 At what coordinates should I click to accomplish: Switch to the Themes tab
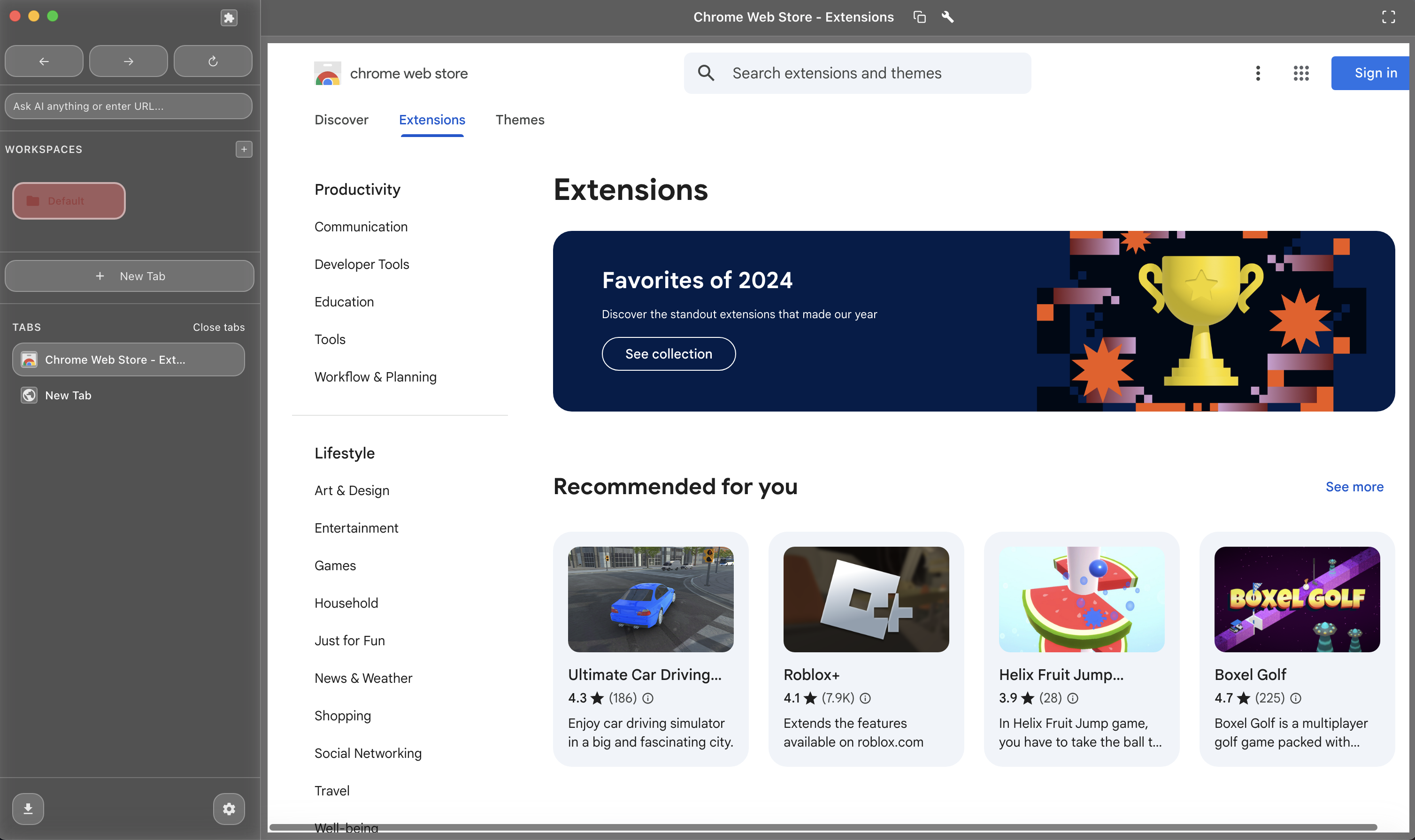point(520,120)
